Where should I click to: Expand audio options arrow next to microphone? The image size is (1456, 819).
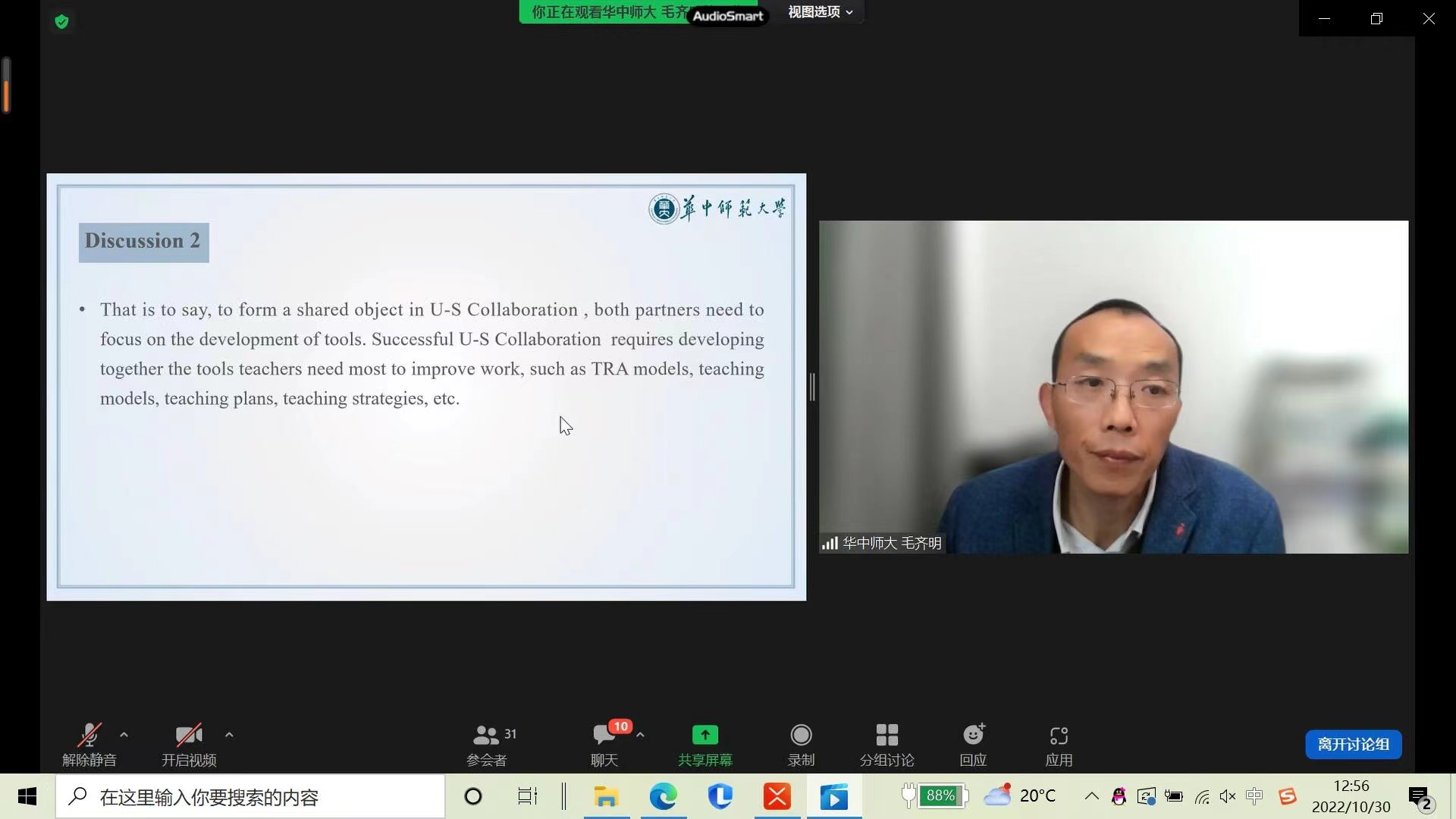(124, 734)
